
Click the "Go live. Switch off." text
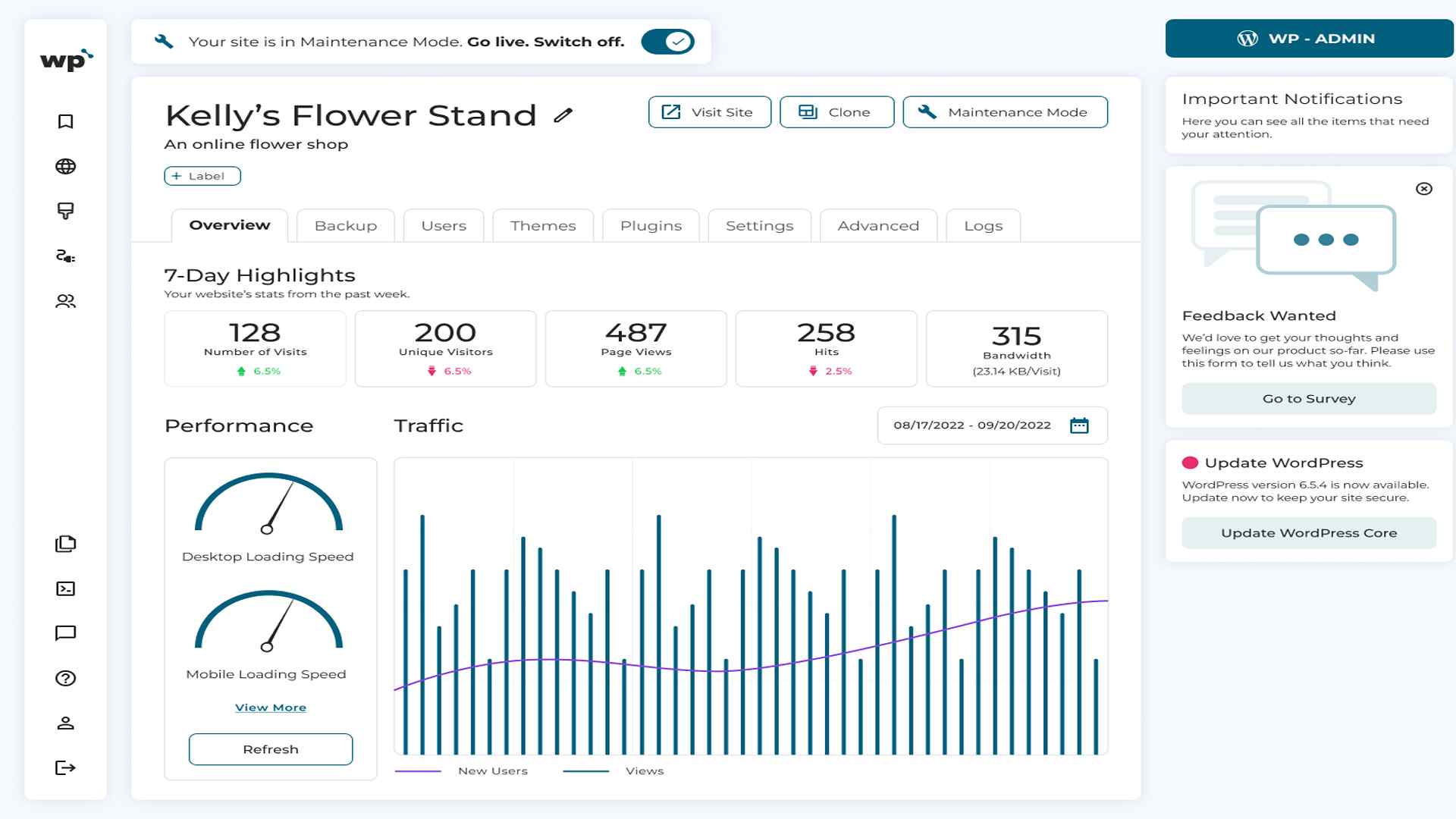[x=546, y=42]
